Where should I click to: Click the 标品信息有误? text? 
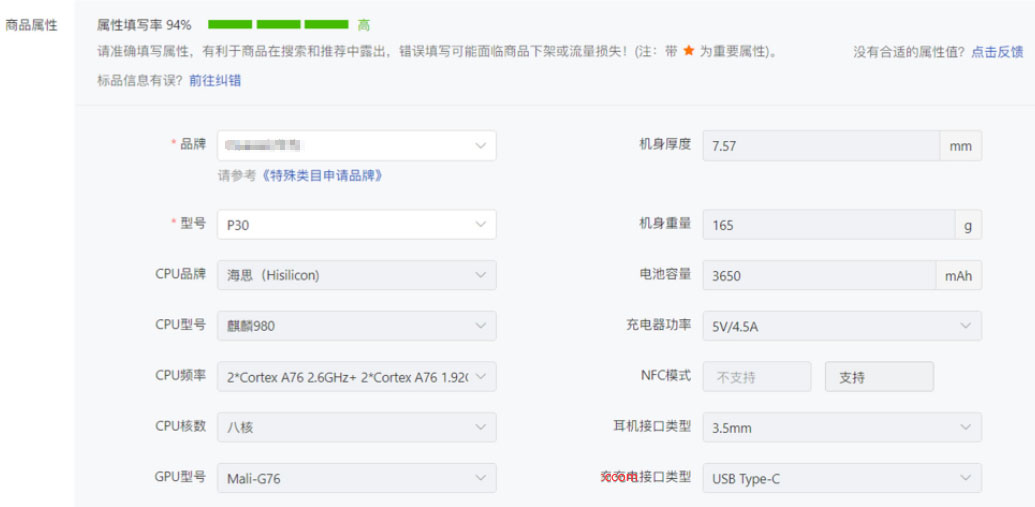point(141,81)
